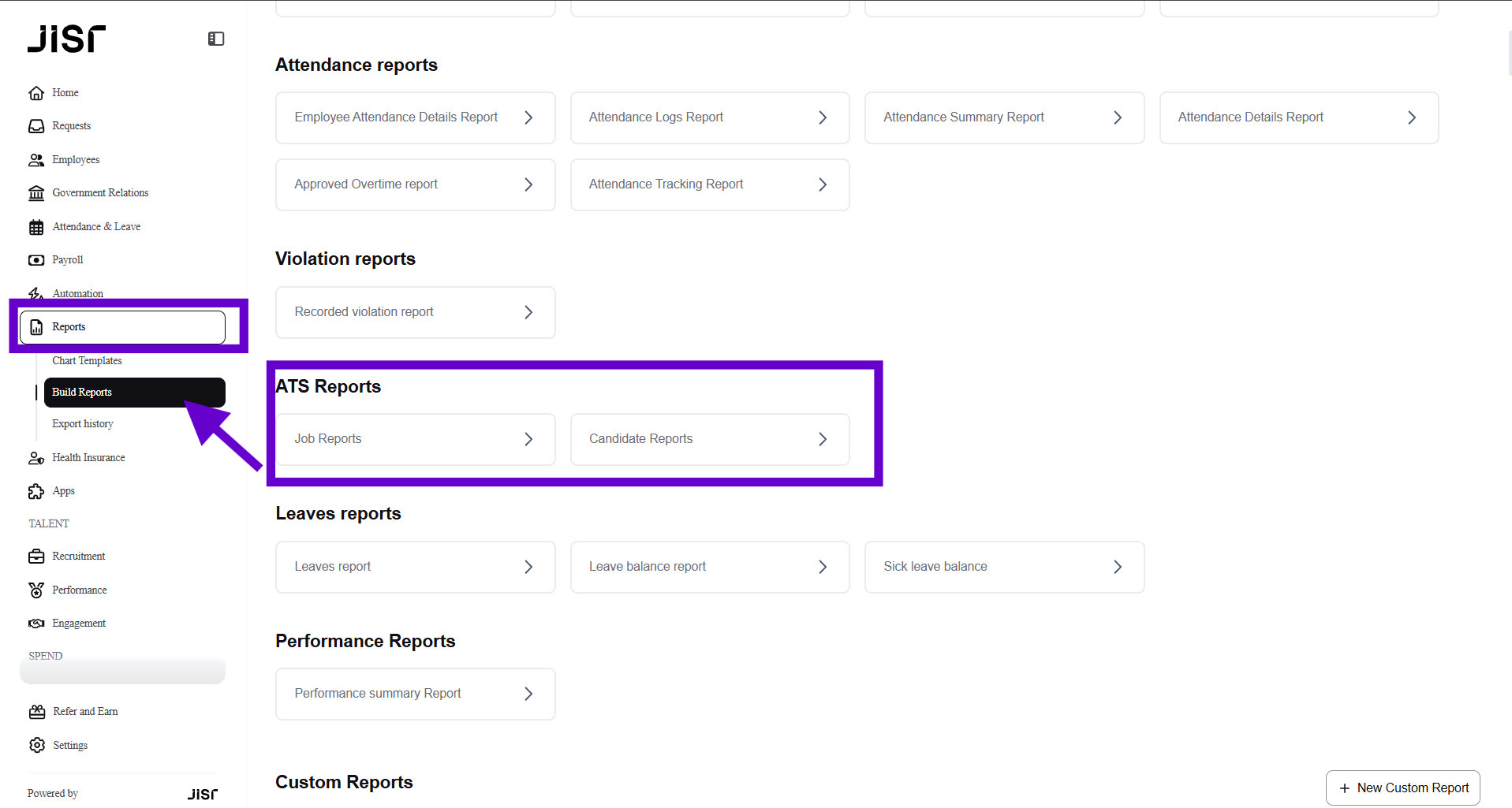Image resolution: width=1512 pixels, height=808 pixels.
Task: Open Sick leave balance chevron arrow
Action: pos(1118,567)
